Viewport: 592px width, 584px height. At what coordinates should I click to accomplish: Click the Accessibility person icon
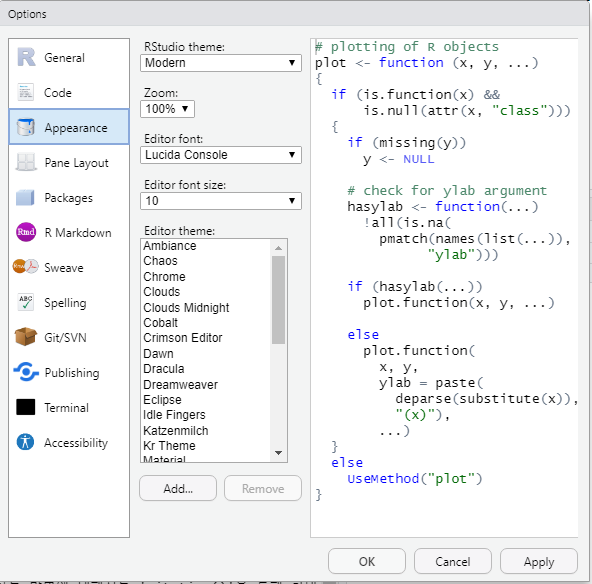pos(25,442)
